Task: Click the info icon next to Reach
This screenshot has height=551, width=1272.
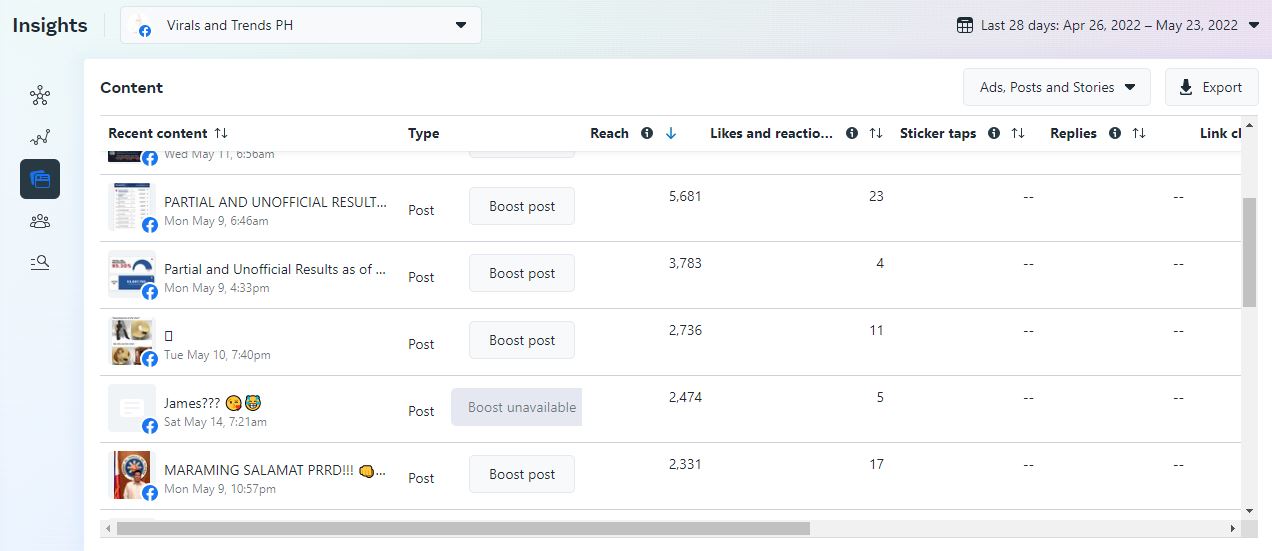Action: [x=647, y=133]
